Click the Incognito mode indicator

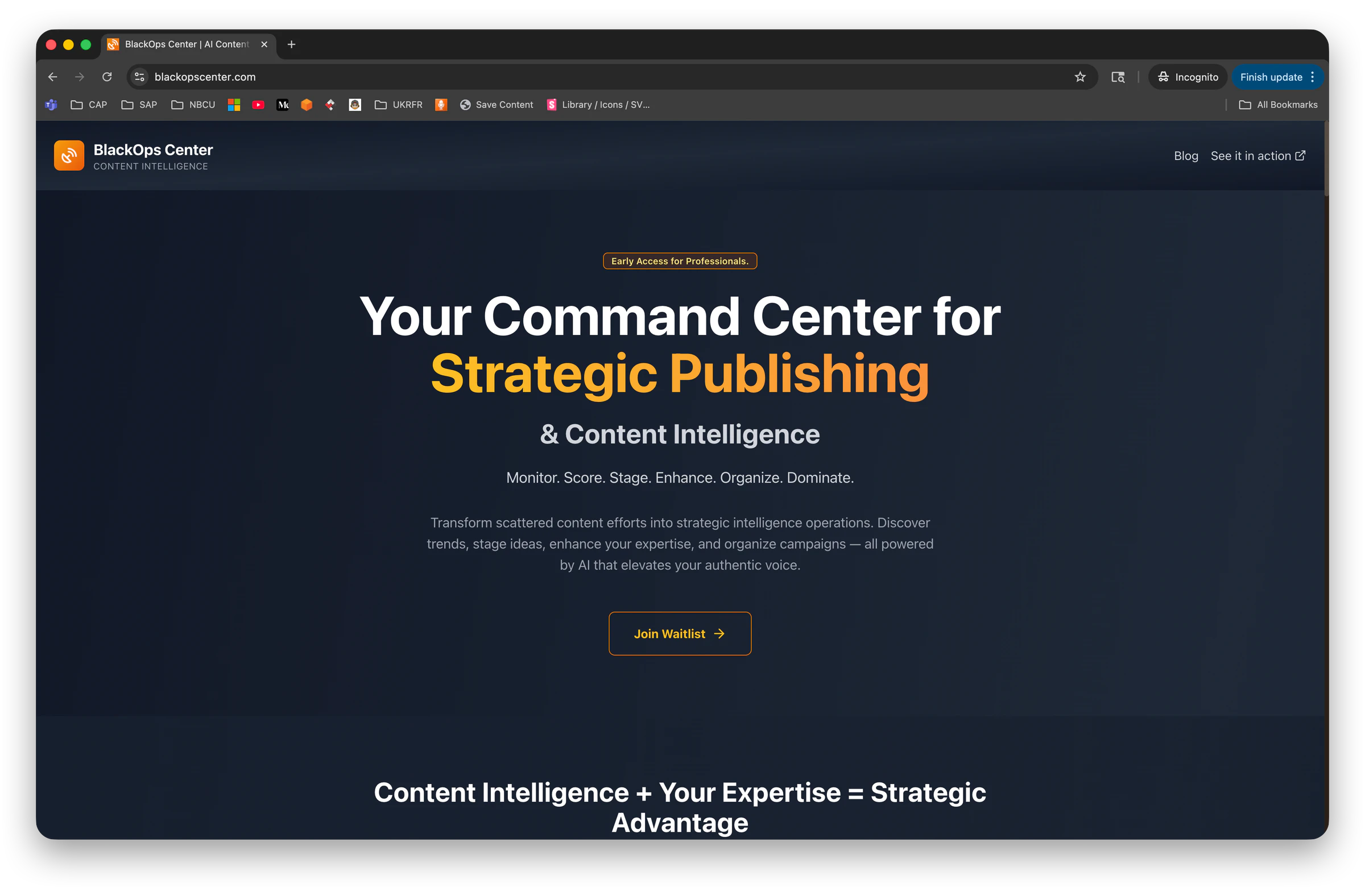tap(1188, 76)
